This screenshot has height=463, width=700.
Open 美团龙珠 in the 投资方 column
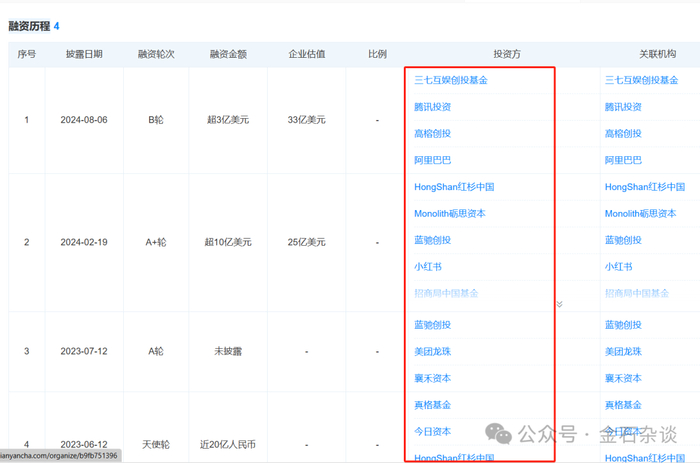click(x=432, y=352)
